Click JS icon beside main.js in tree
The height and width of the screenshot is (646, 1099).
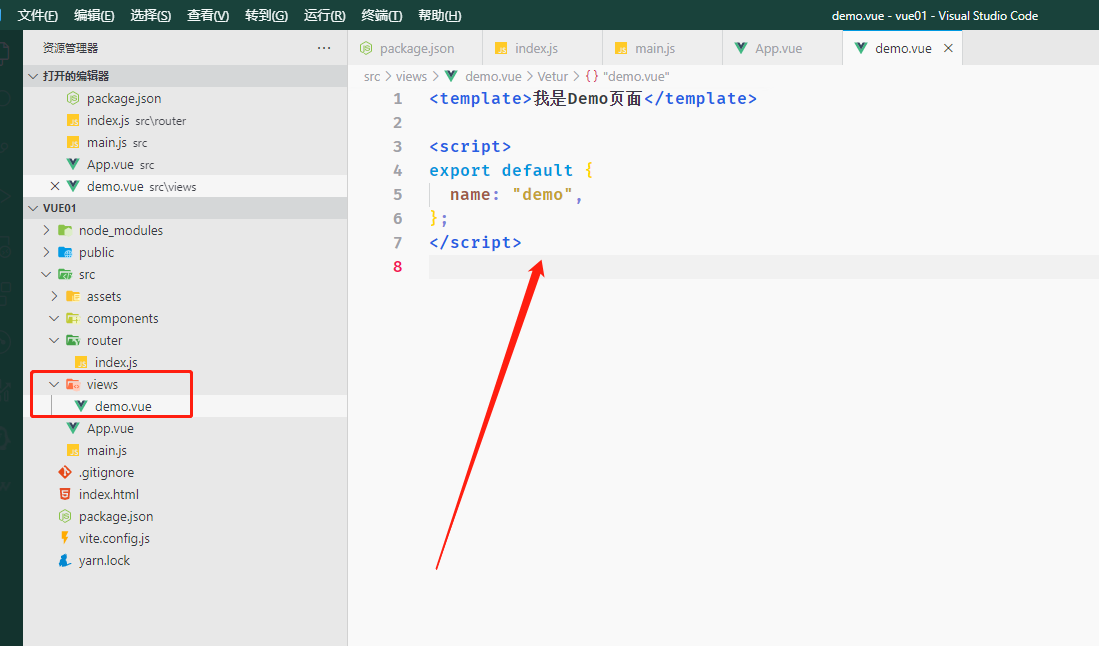tap(73, 451)
